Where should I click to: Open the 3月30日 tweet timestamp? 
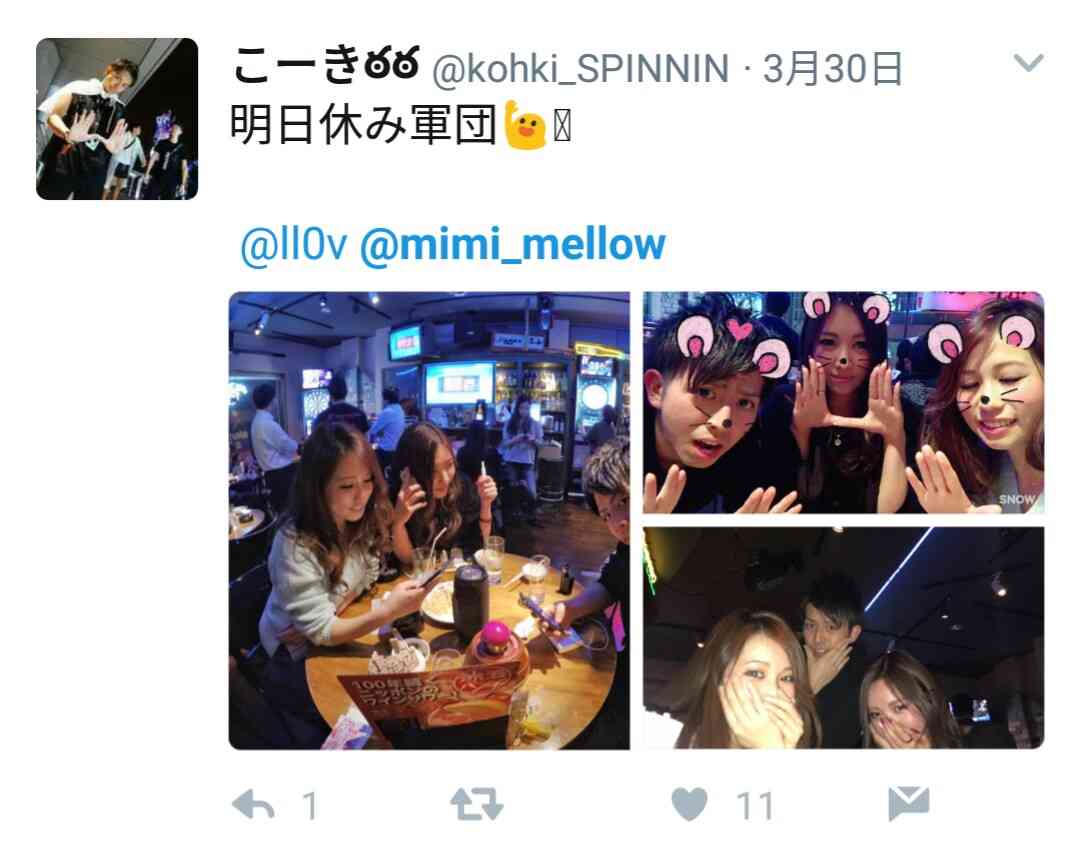coord(833,69)
